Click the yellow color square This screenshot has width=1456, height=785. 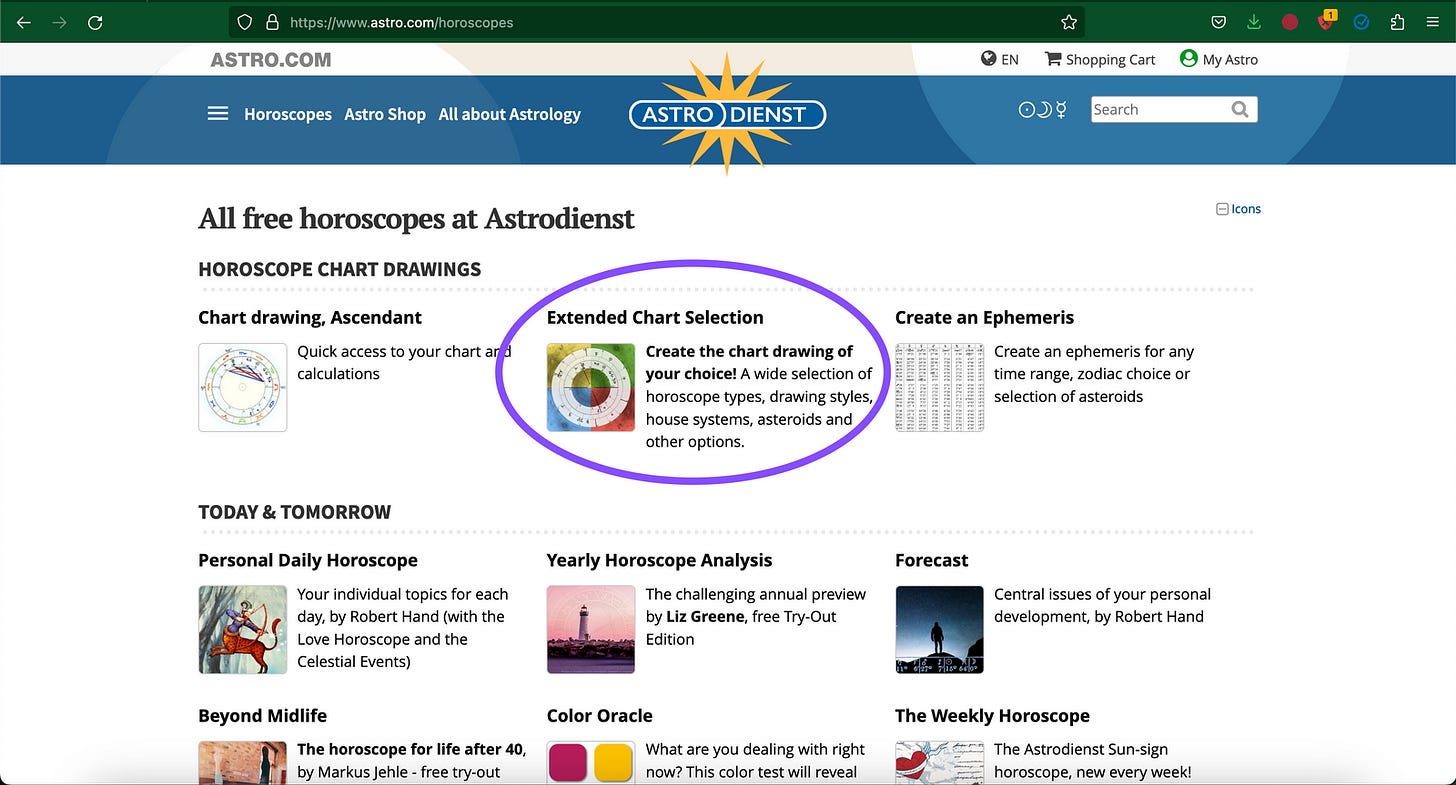613,765
